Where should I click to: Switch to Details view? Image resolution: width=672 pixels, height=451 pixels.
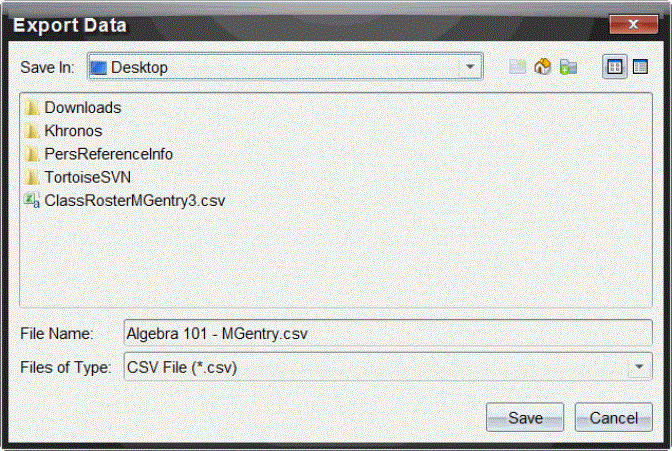(640, 67)
